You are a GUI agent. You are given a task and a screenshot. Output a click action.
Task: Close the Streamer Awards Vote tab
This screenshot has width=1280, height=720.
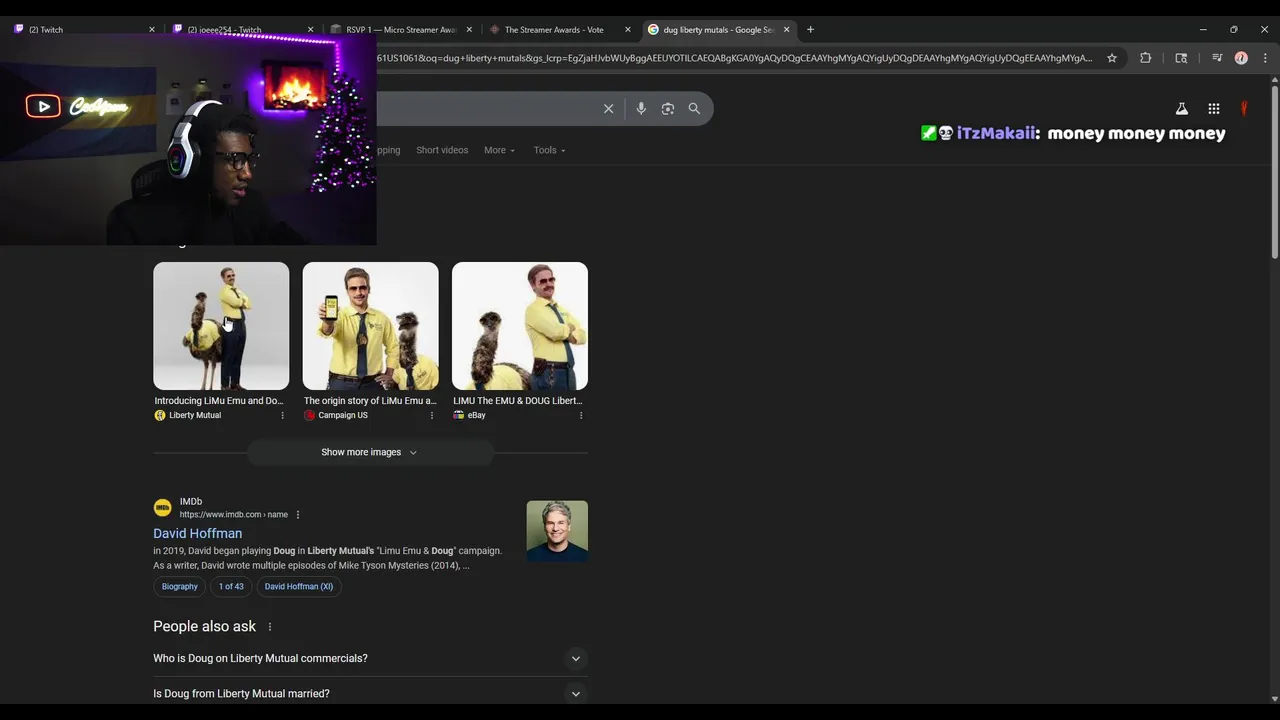point(628,30)
